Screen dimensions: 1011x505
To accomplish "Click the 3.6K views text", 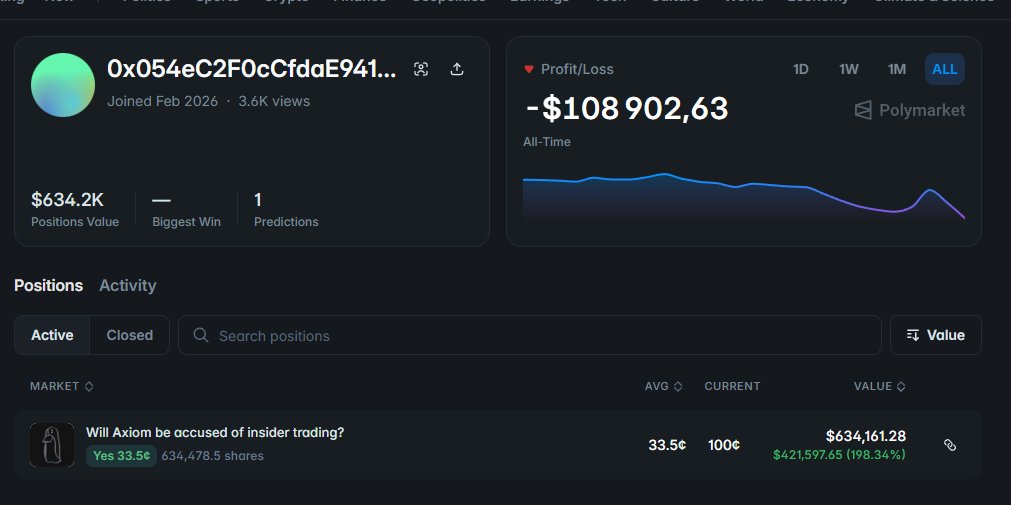I will point(274,101).
